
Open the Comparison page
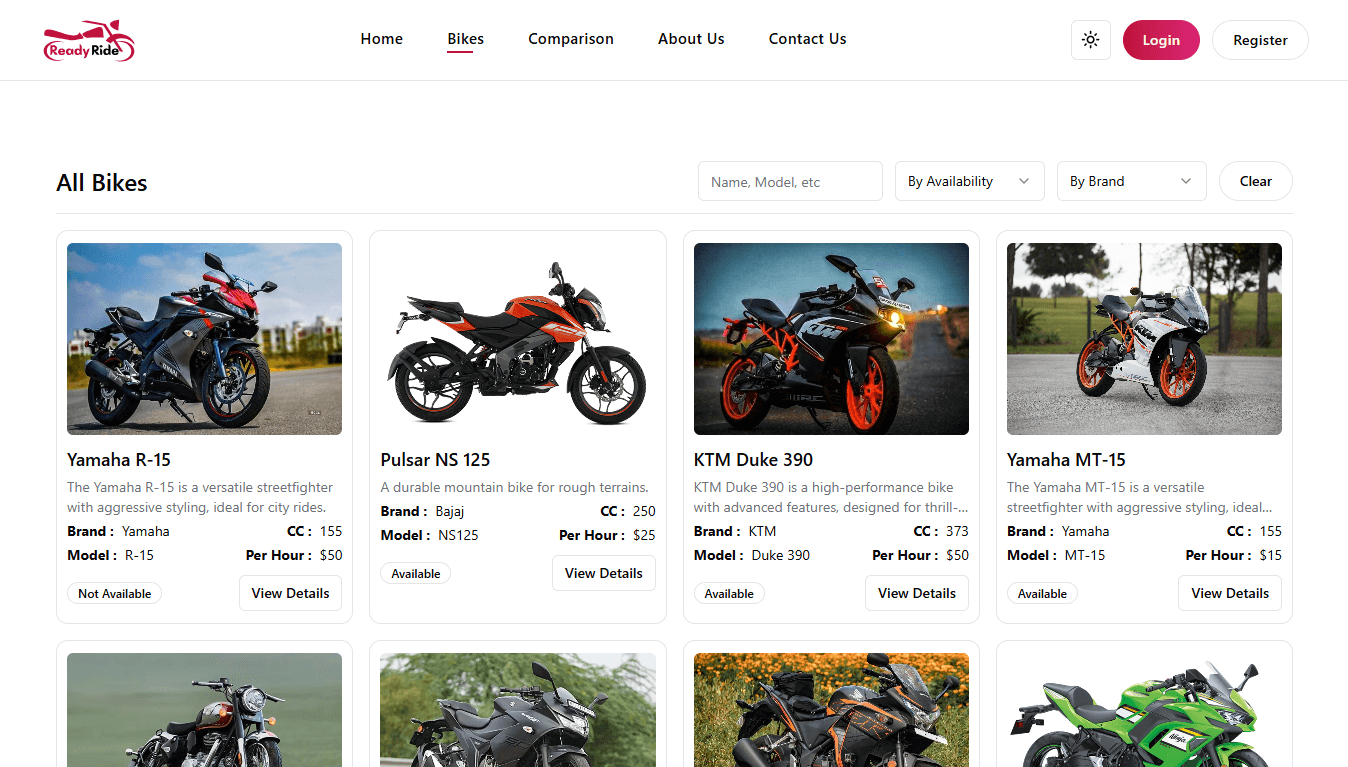[x=570, y=39]
